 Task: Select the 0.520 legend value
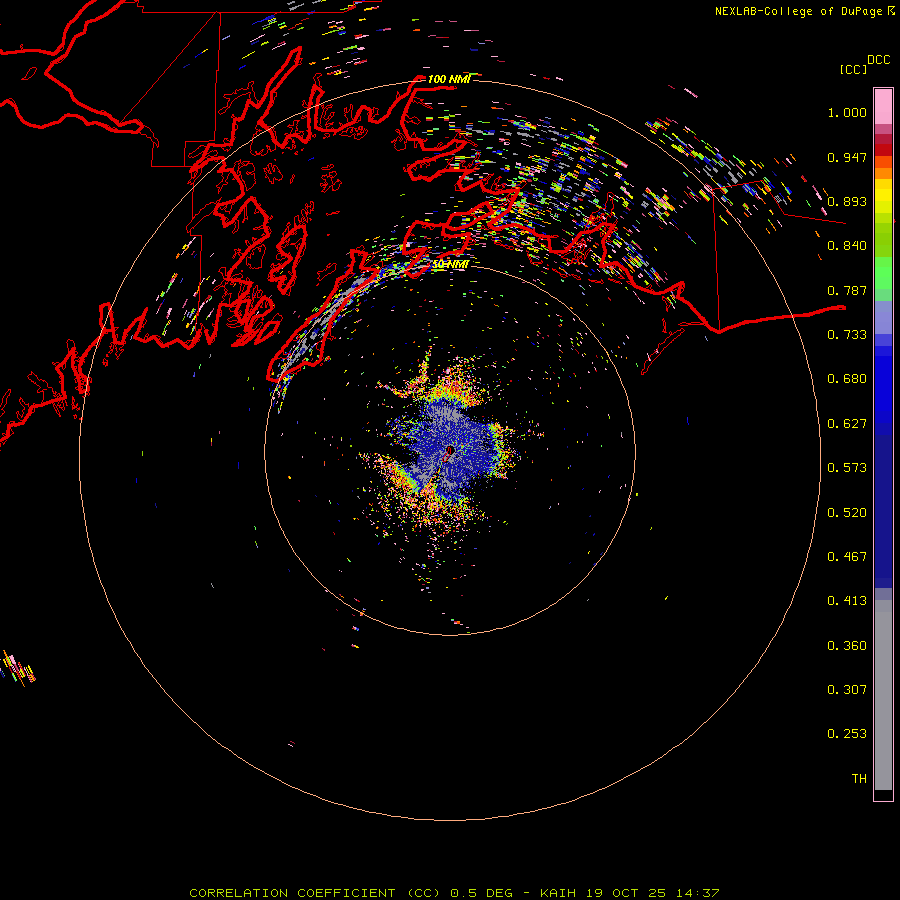(847, 513)
